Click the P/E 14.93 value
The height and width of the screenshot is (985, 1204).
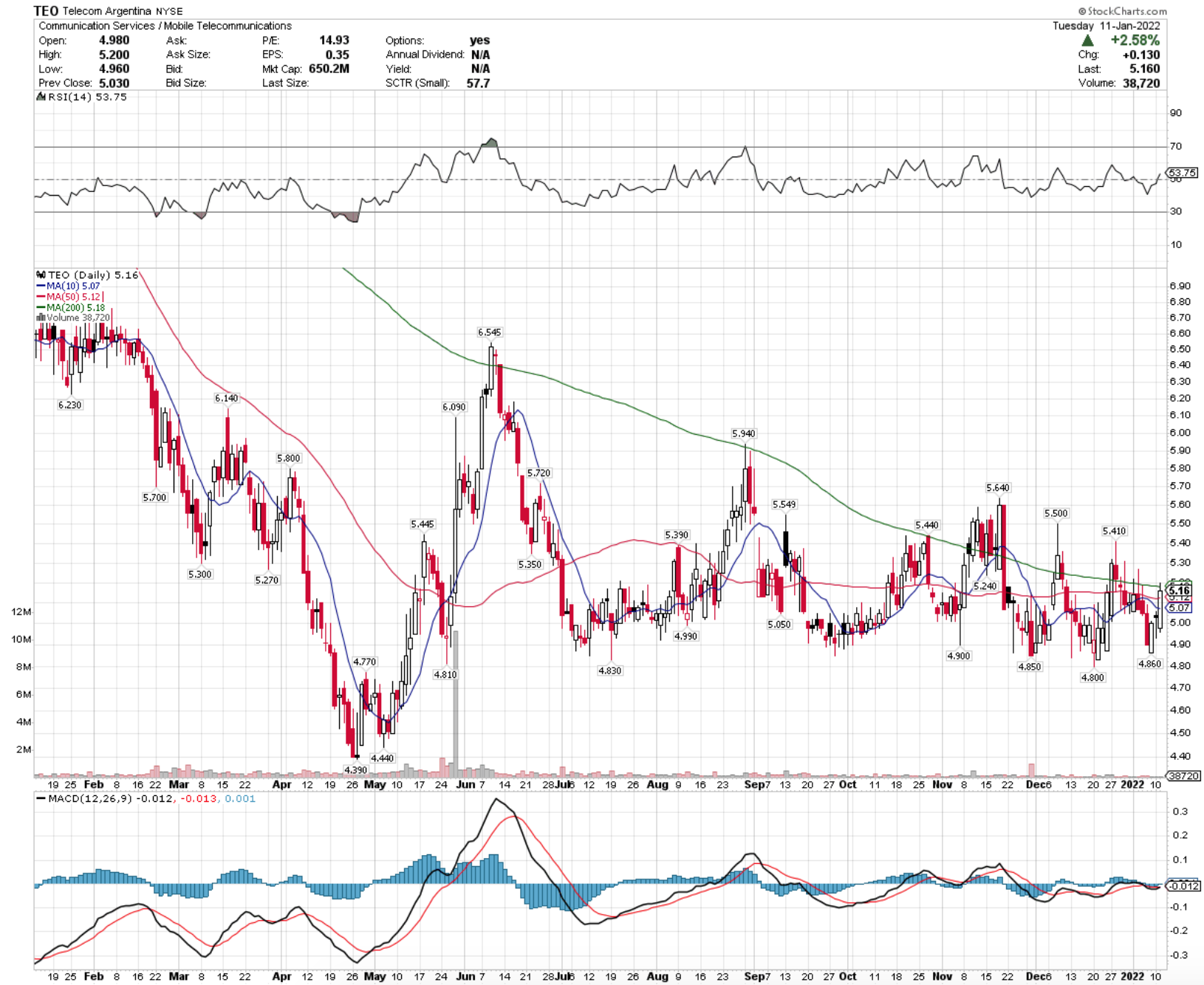pos(335,41)
